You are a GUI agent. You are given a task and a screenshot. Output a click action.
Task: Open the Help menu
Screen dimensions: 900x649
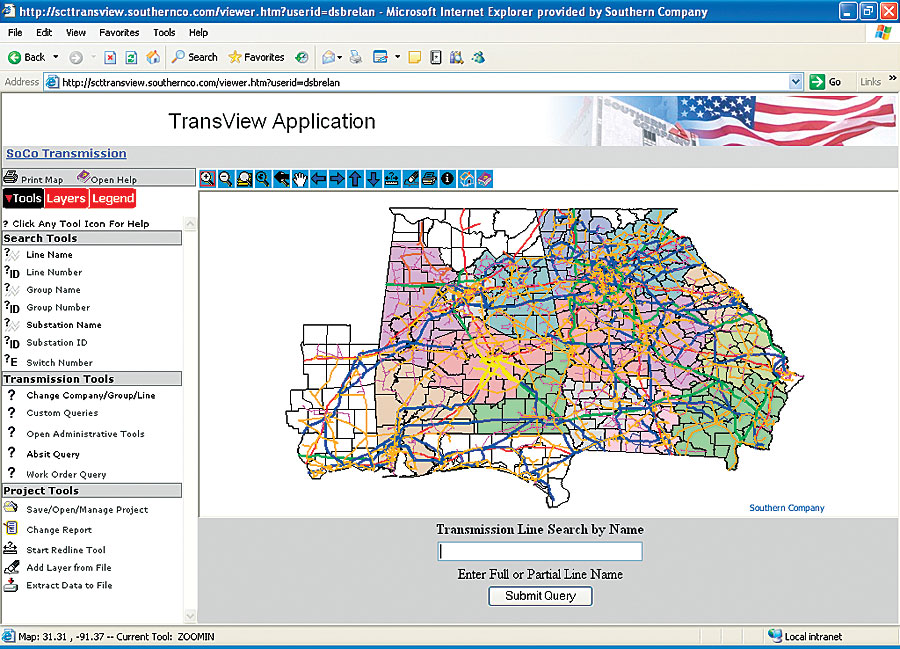pyautogui.click(x=198, y=33)
